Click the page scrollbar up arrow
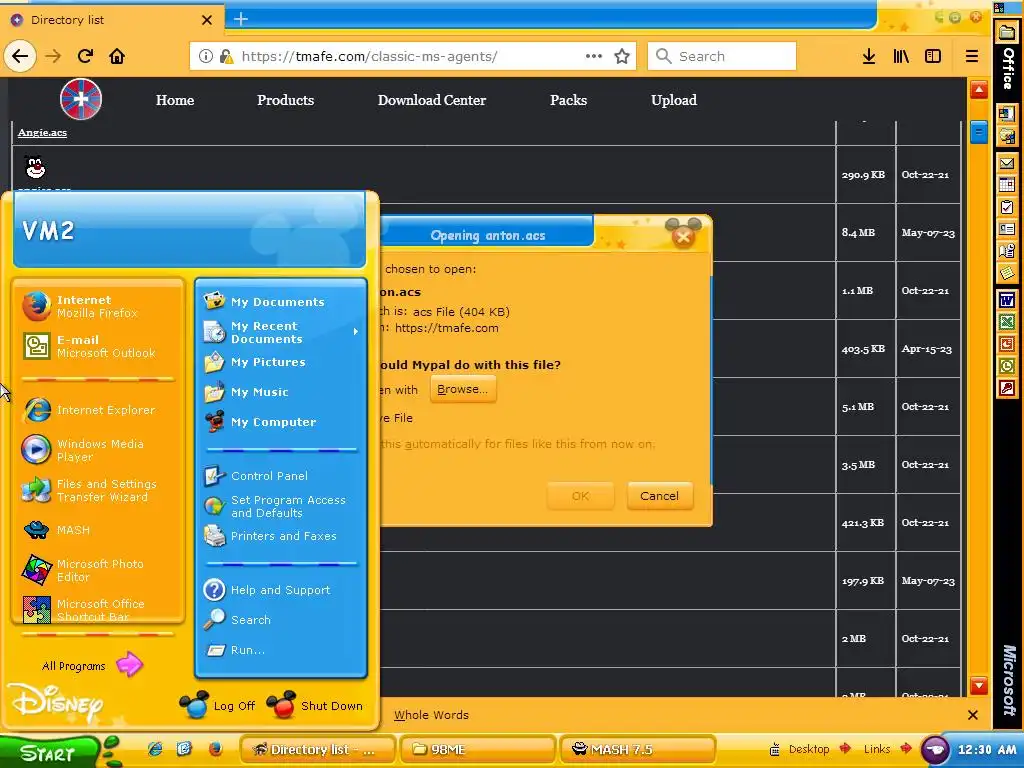1024x768 pixels. 979,89
